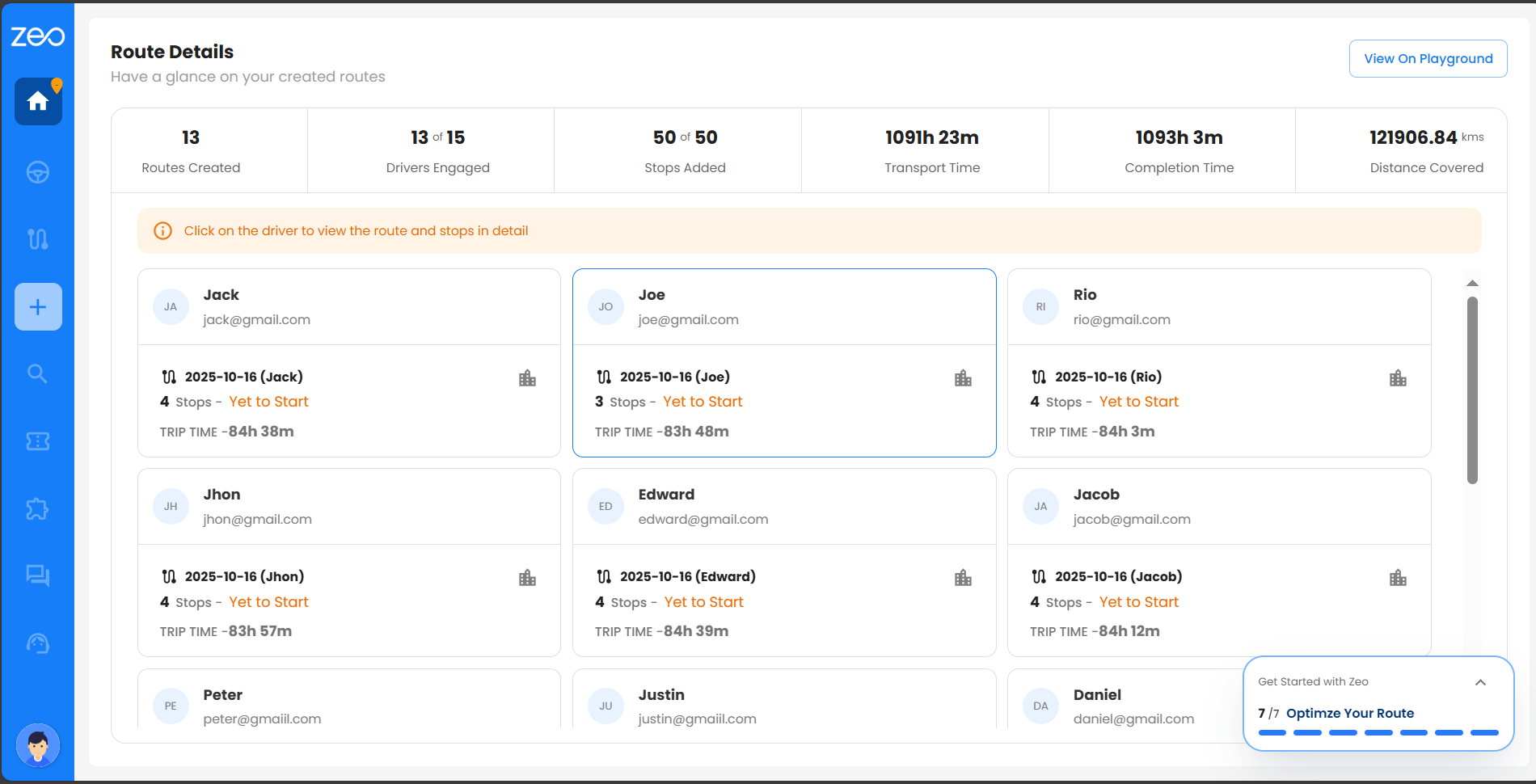Open Jhon's 2025-10-16 route entry
Image resolution: width=1536 pixels, height=784 pixels.
click(x=244, y=577)
